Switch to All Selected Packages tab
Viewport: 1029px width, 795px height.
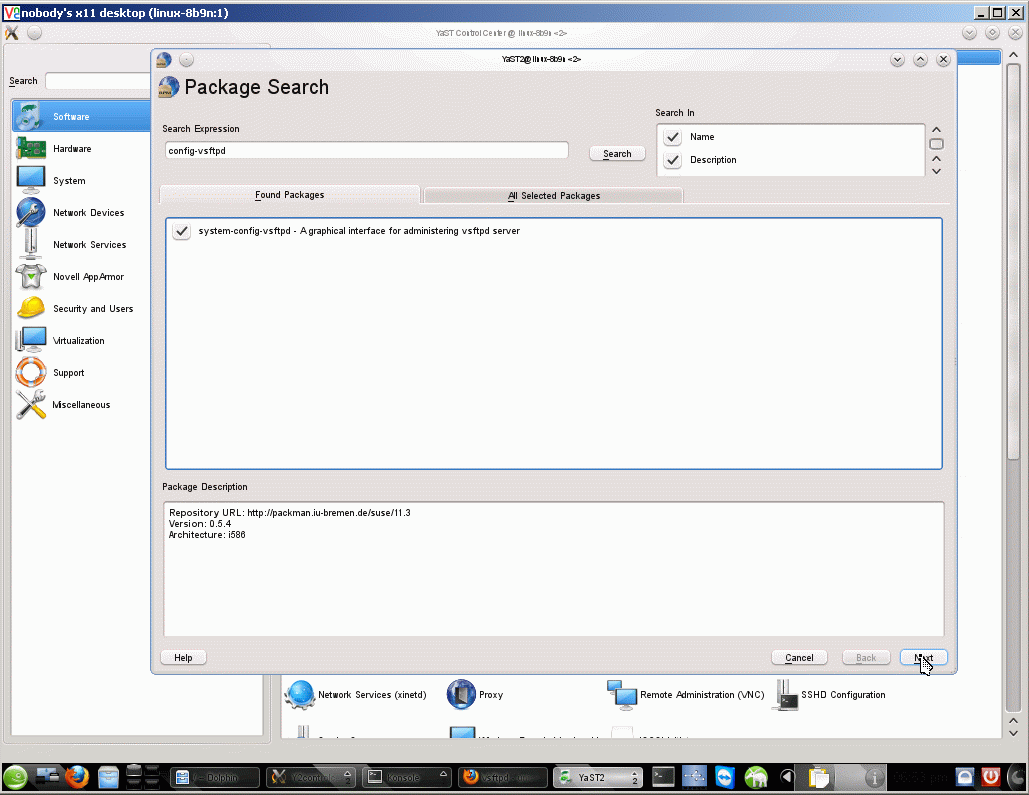click(x=553, y=196)
